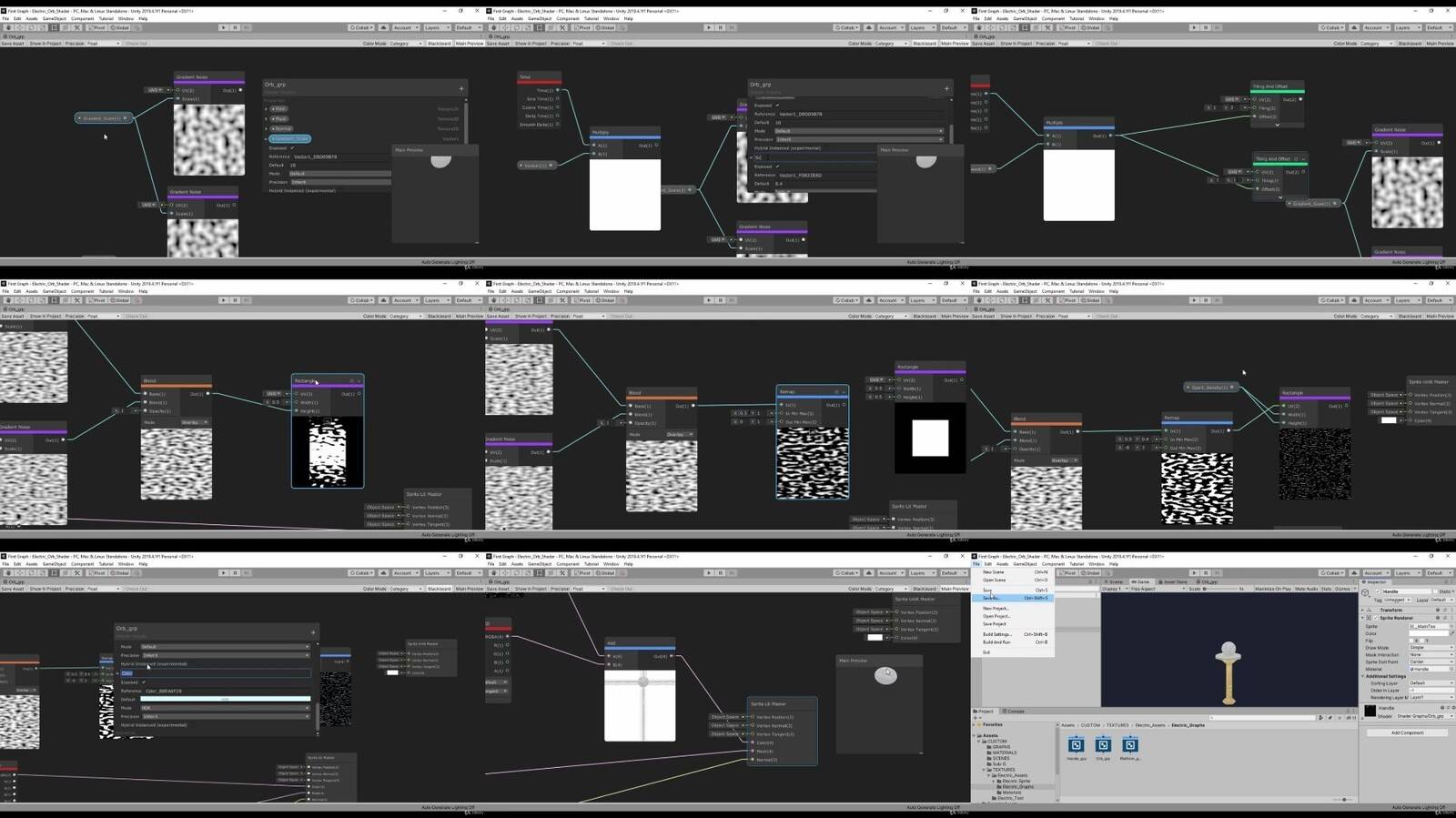Image resolution: width=1456 pixels, height=818 pixels.
Task: Switch to Console tab in bottom-right window
Action: coord(1014,712)
